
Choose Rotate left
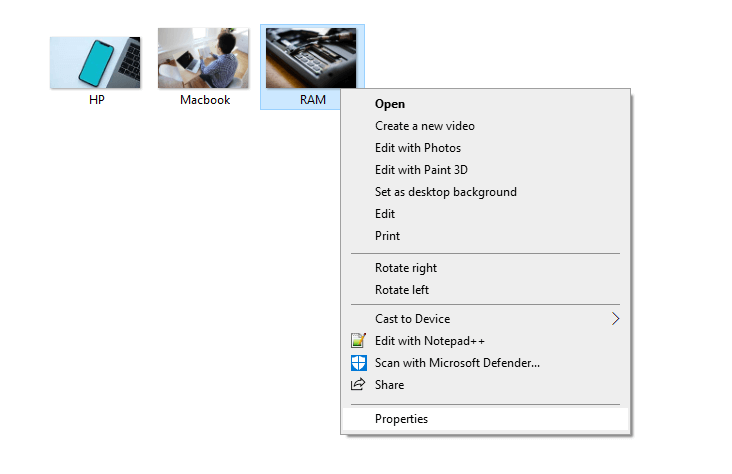(x=486, y=290)
